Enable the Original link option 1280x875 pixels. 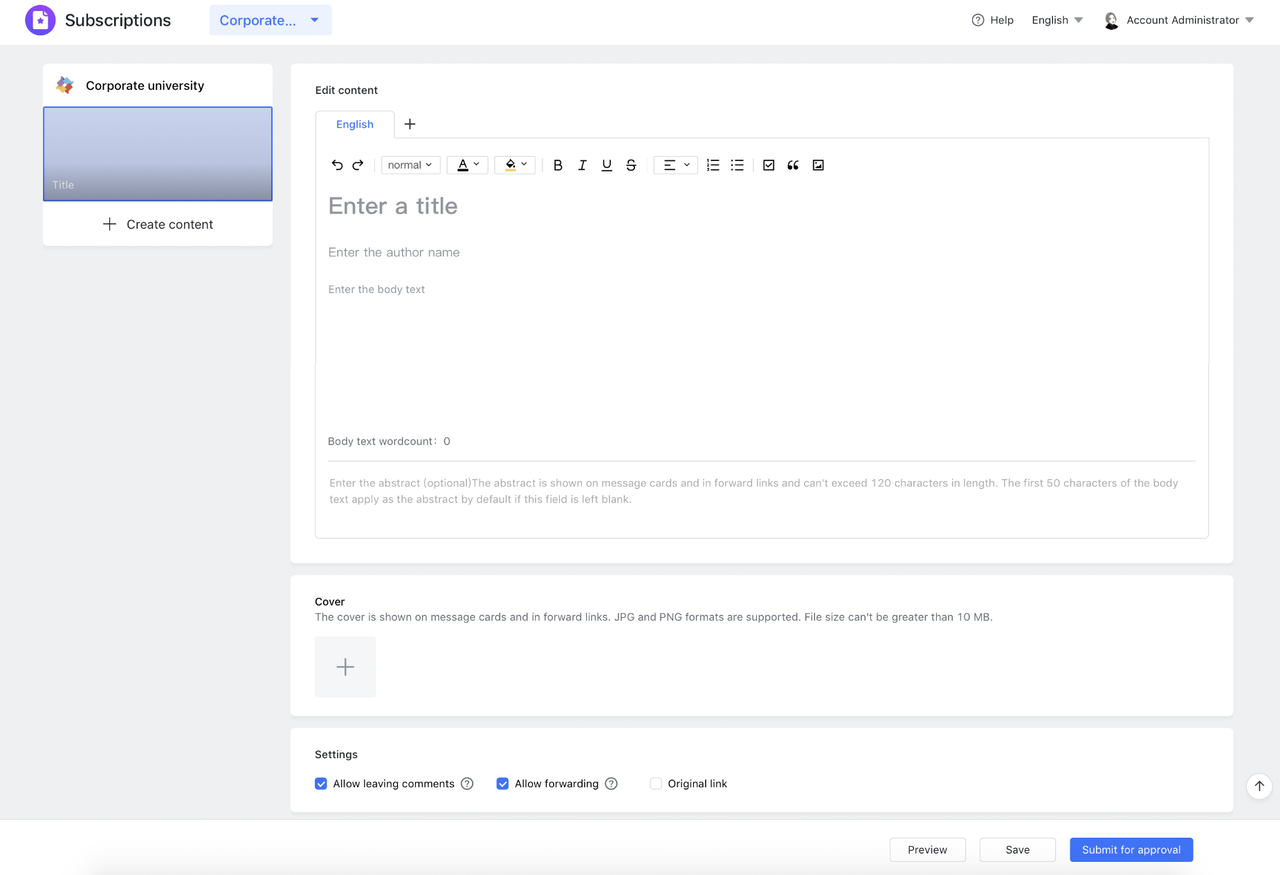click(655, 784)
